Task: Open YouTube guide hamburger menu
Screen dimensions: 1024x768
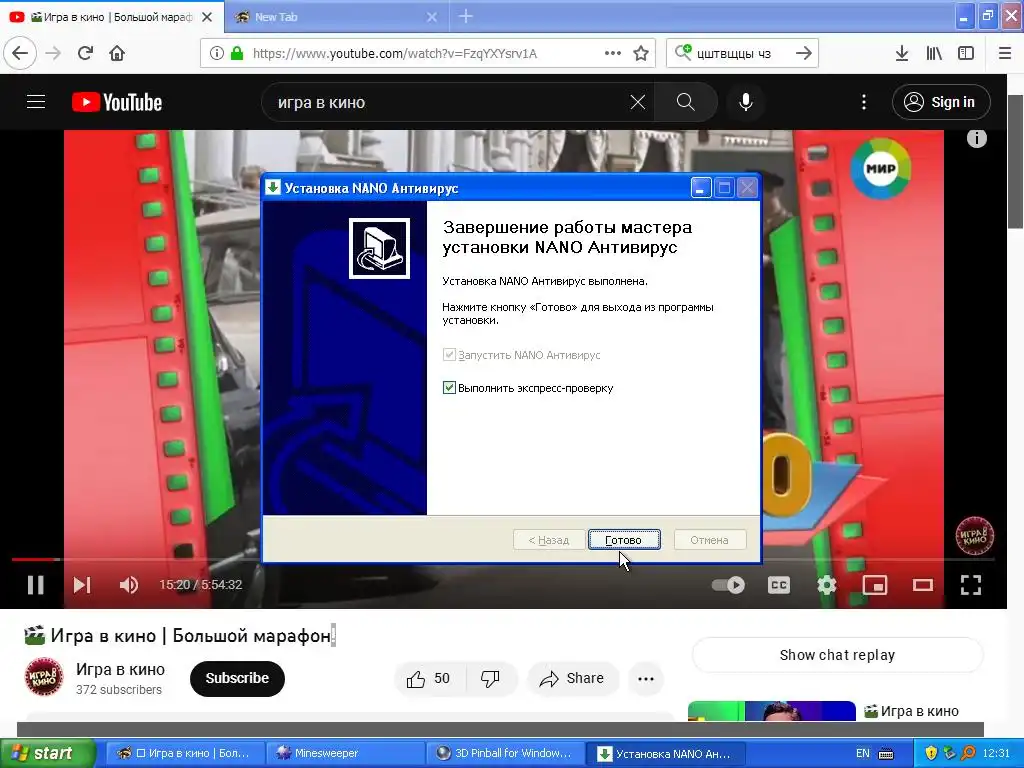Action: click(36, 102)
